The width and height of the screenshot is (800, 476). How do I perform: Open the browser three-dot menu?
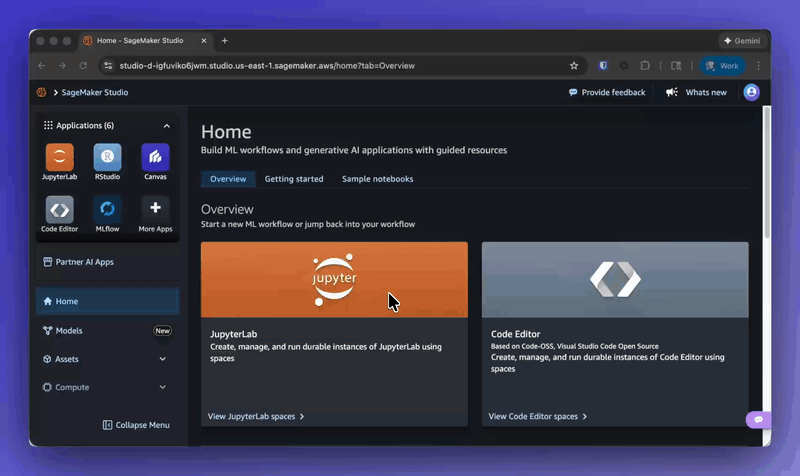(x=759, y=66)
